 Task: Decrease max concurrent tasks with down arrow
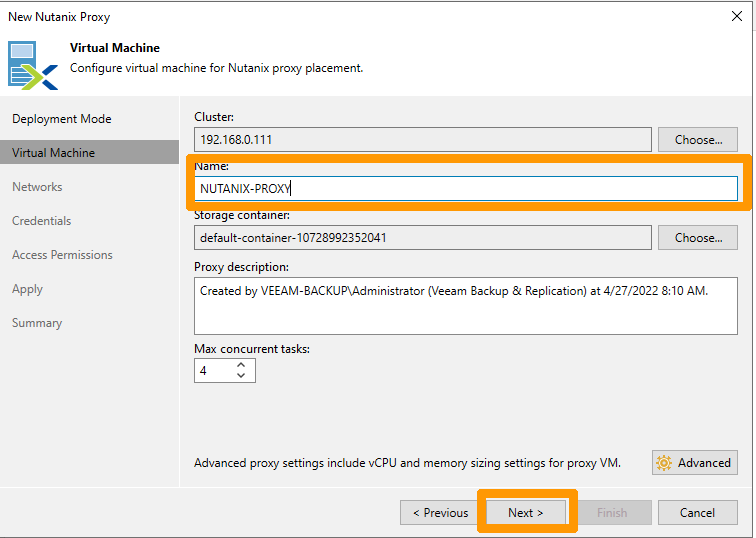click(241, 376)
